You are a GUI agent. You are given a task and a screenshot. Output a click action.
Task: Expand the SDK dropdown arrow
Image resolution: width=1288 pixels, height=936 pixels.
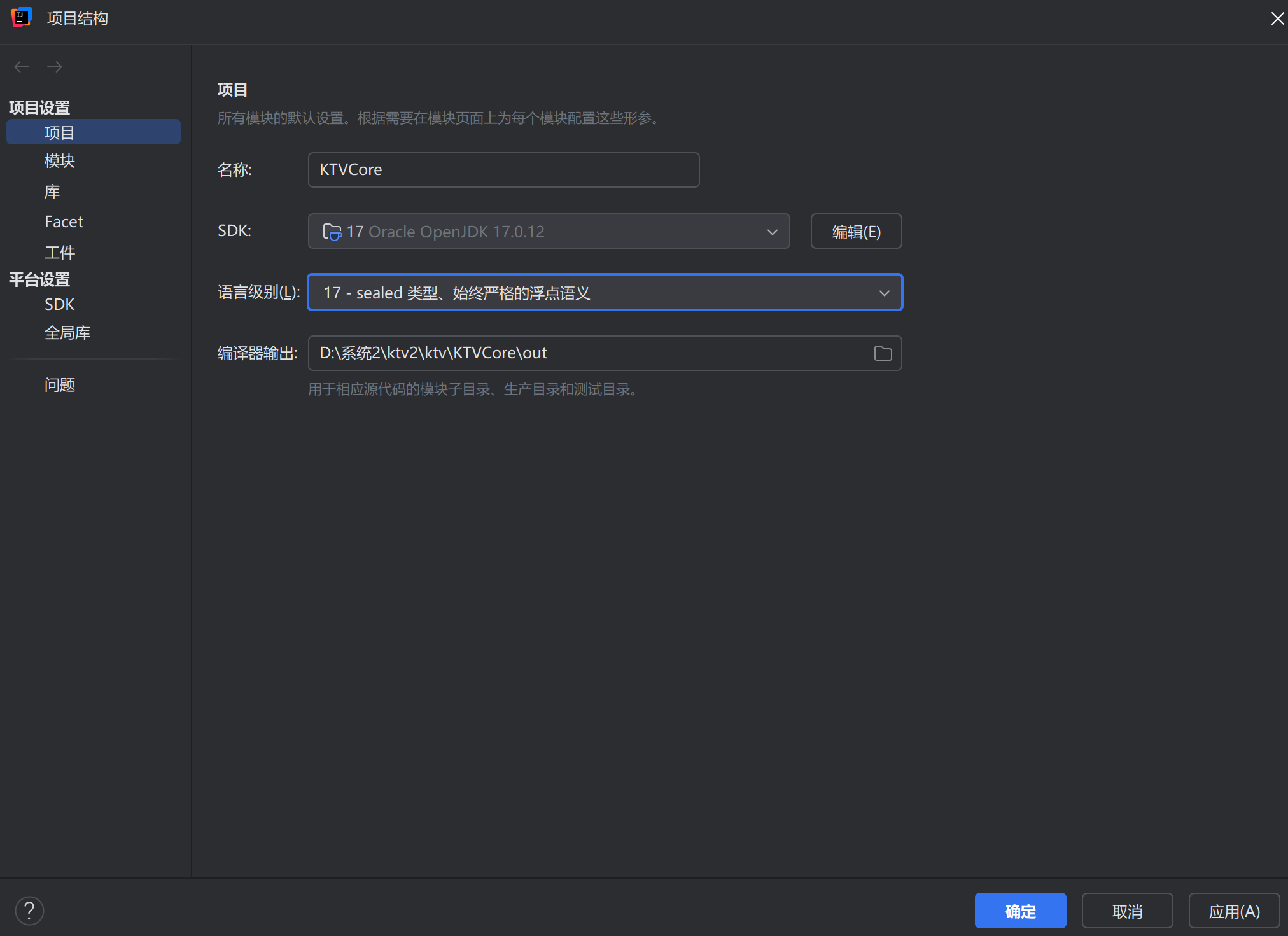[x=772, y=232]
